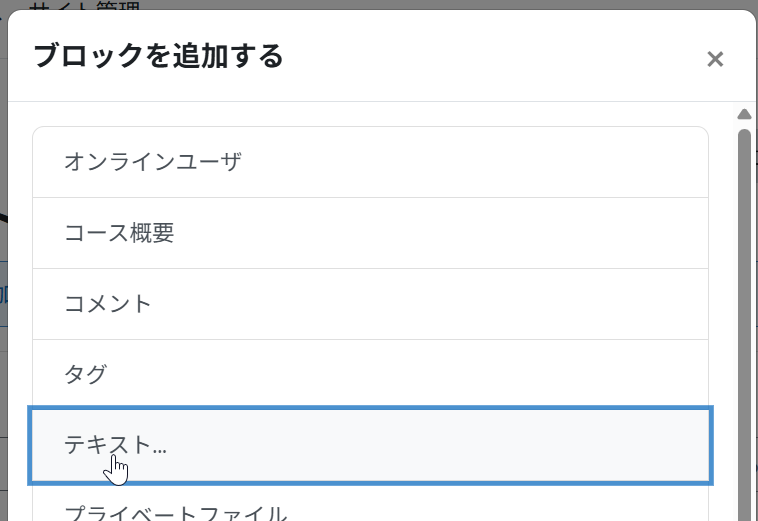Add the online users block オンラインユーザ
Screen dimensions: 758x521
click(370, 162)
